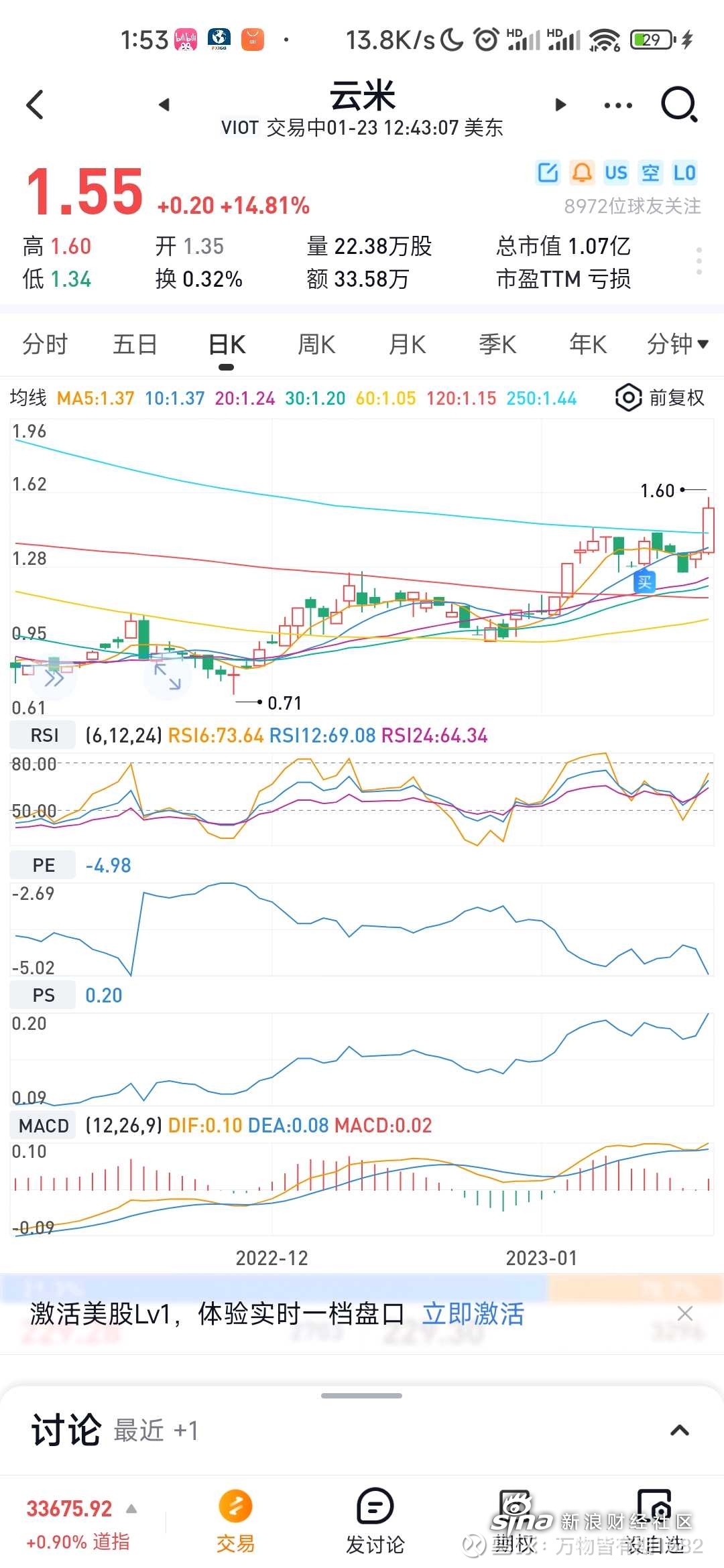This screenshot has height=1568, width=724.
Task: Switch to the 五日 tab
Action: (x=135, y=344)
